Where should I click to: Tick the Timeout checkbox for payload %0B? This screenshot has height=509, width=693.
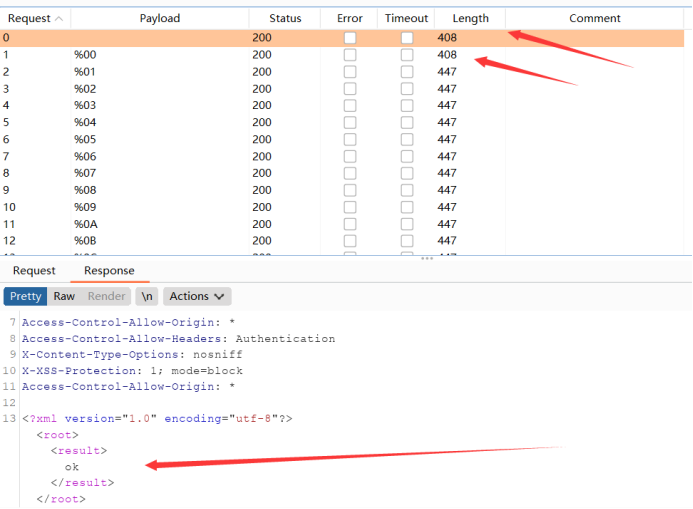406,240
